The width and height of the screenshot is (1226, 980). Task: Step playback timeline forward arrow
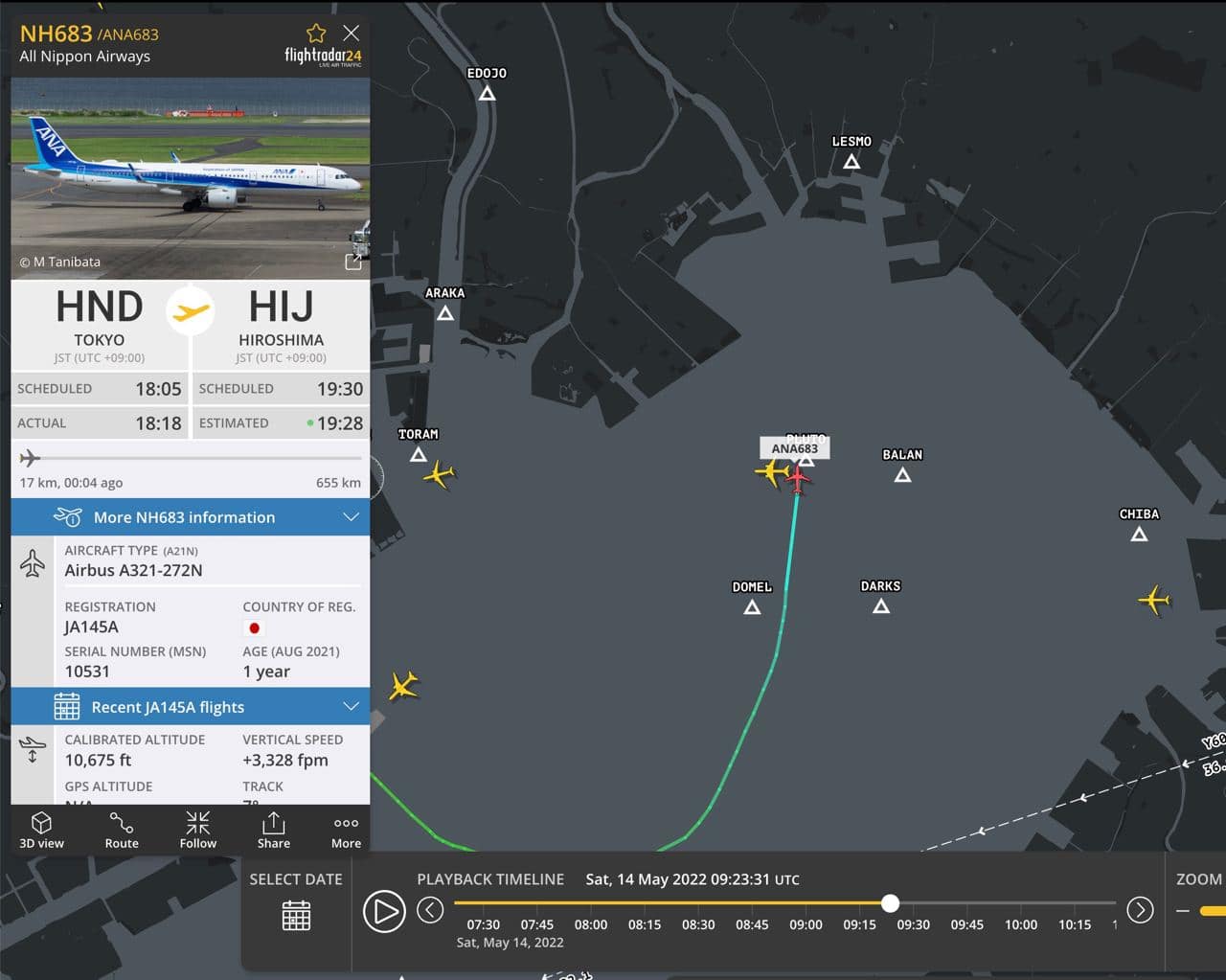click(x=1140, y=910)
